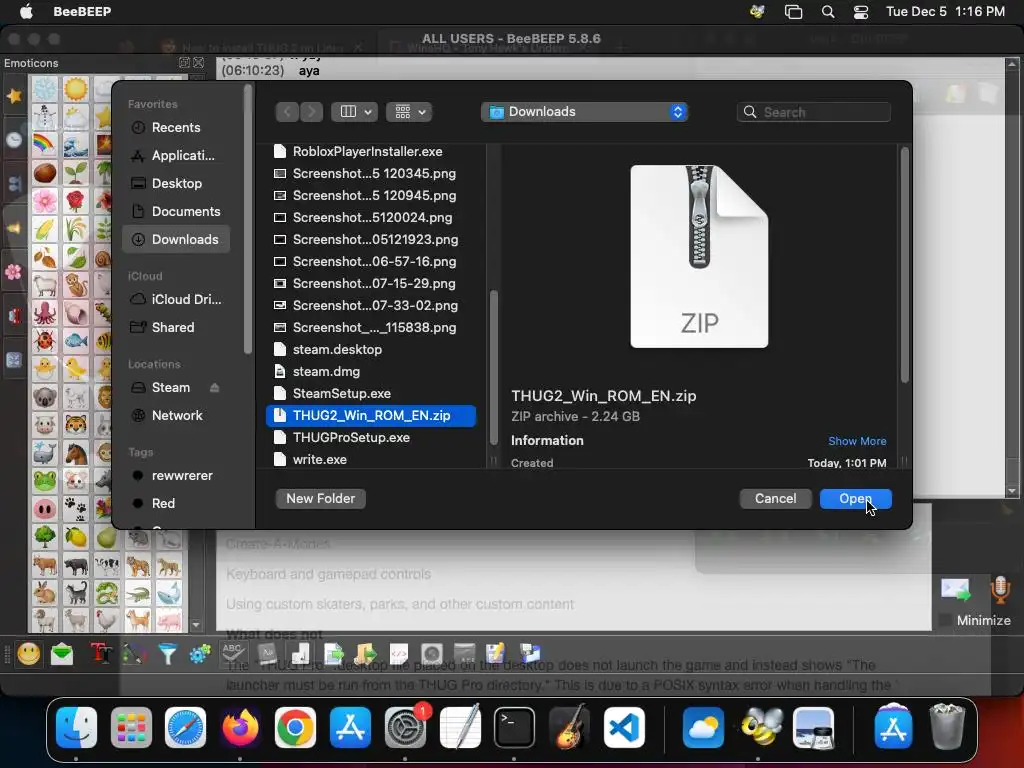Choose the Red tag
Screen dimensions: 1024x768
pyautogui.click(x=176, y=504)
